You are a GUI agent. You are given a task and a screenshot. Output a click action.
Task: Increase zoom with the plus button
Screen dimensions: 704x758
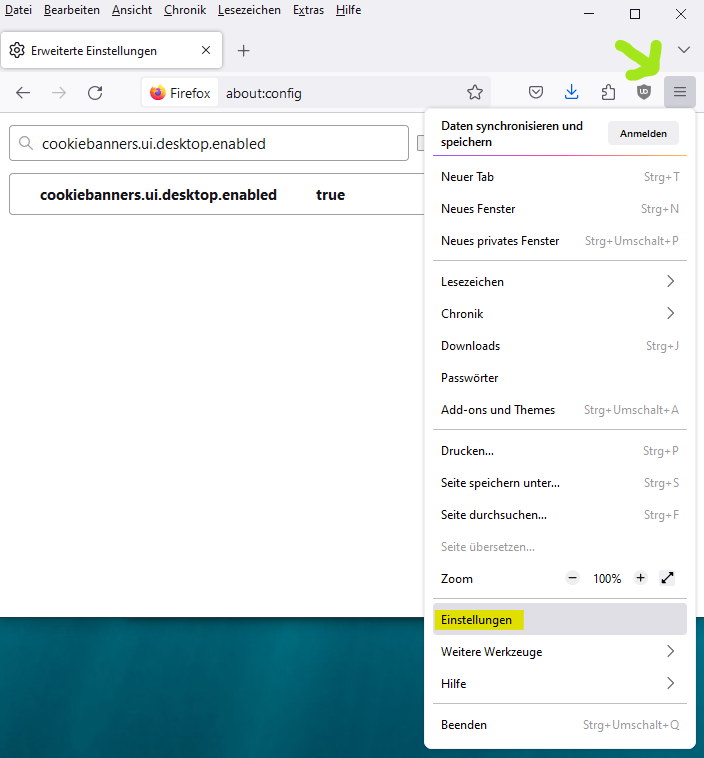coord(640,578)
